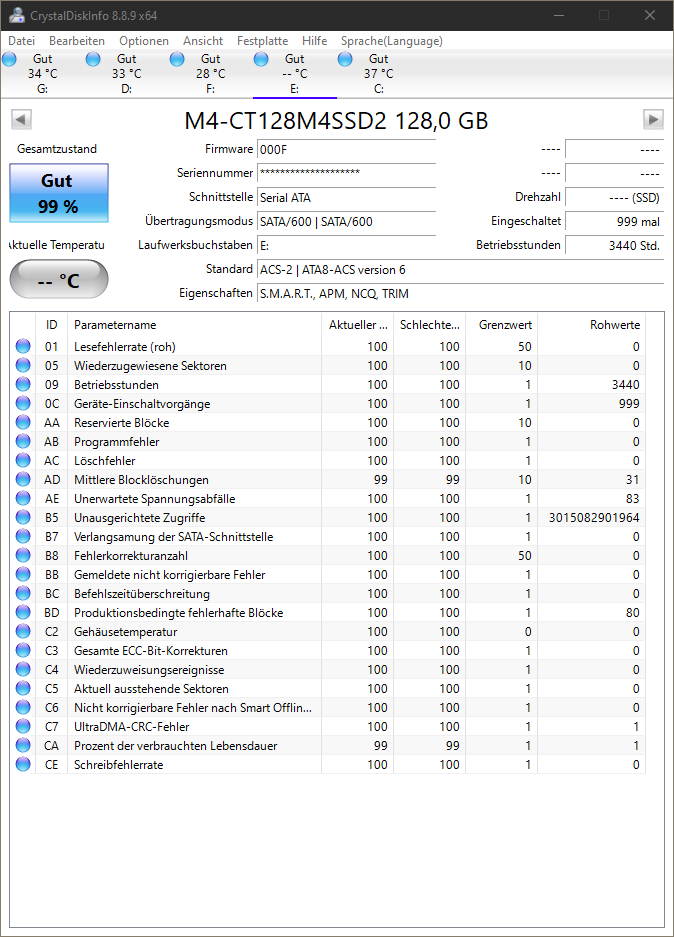This screenshot has width=674, height=937.
Task: Select the G: drive status orb
Action: click(10, 59)
